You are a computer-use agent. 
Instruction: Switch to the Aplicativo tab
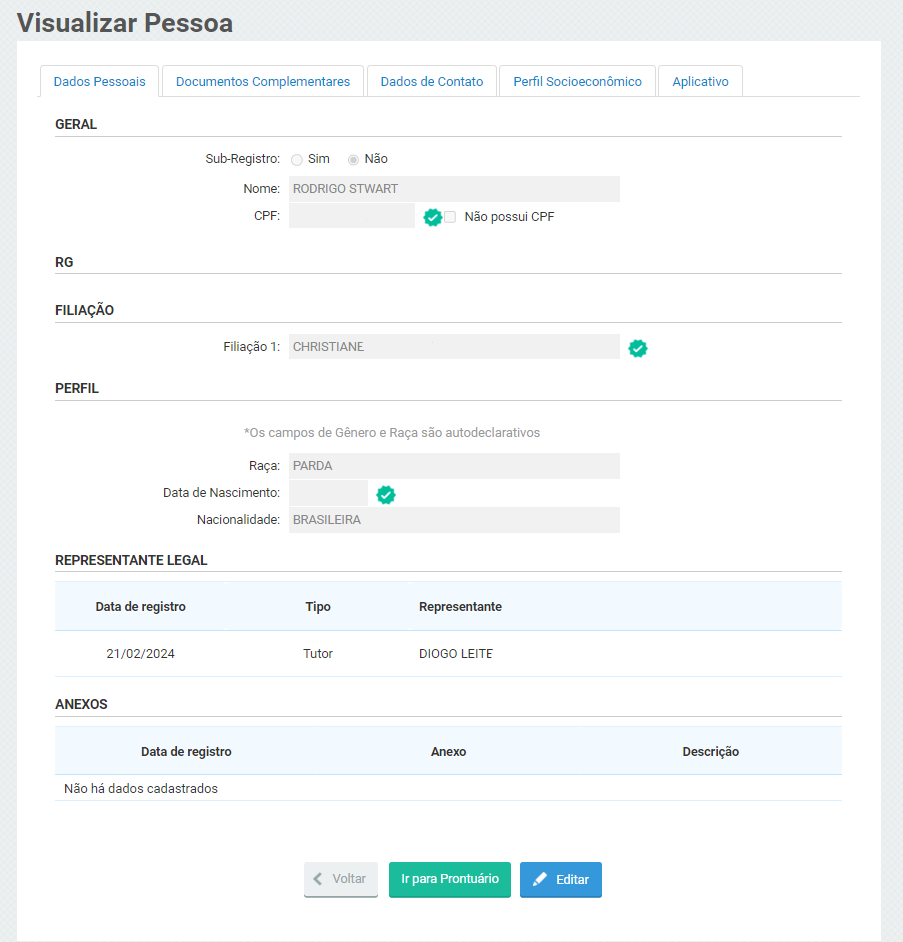[x=700, y=82]
